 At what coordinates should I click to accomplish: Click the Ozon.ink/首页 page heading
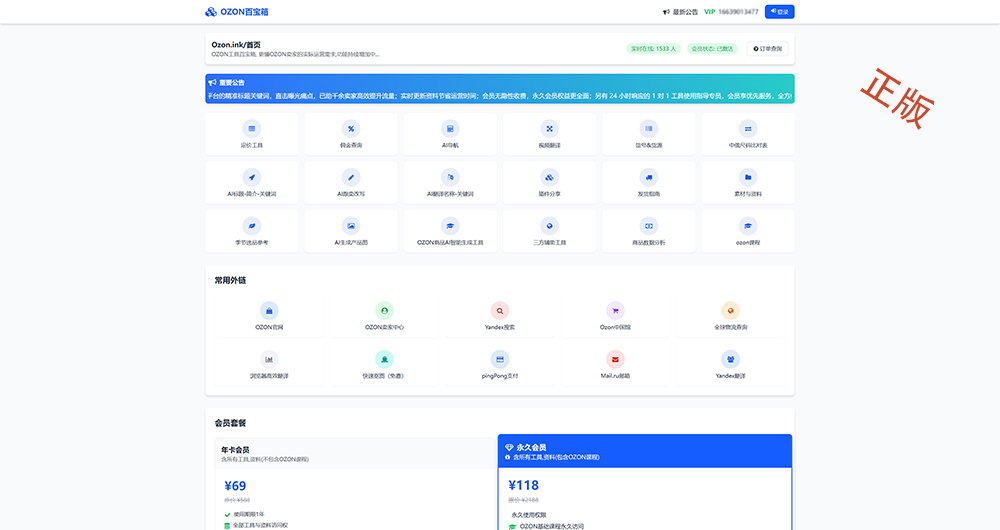236,45
